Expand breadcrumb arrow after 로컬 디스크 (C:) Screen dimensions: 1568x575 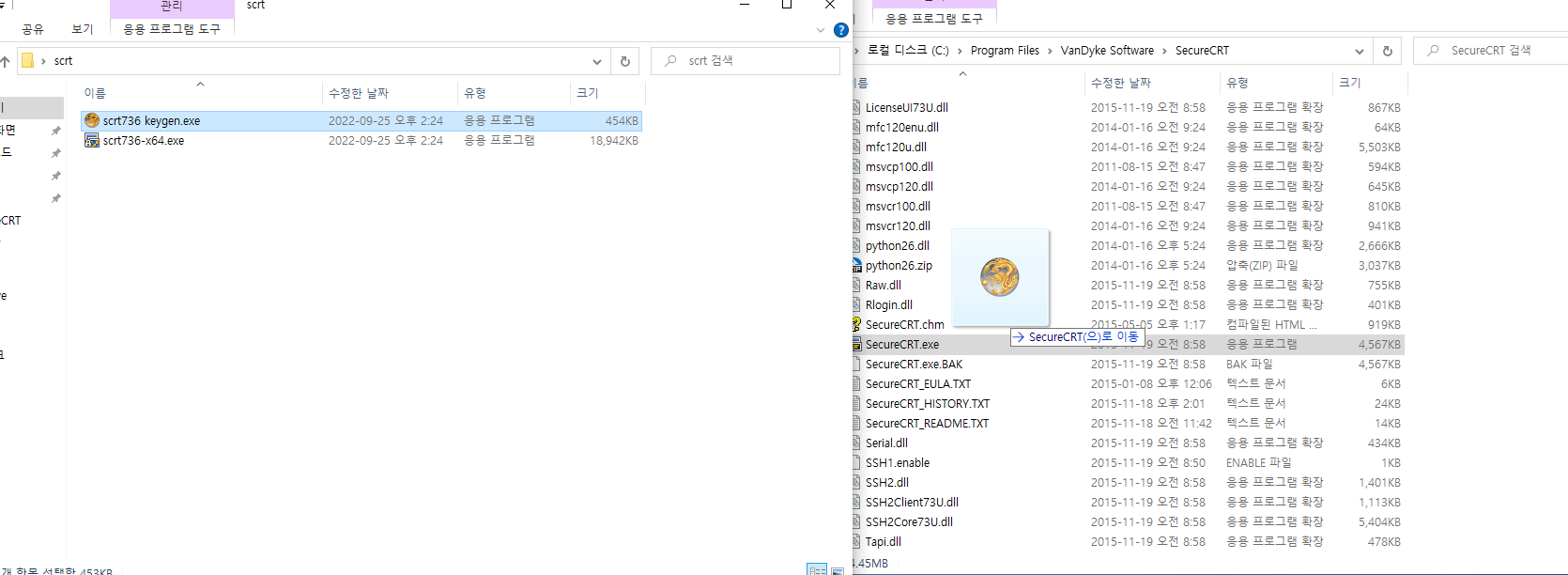coord(961,51)
